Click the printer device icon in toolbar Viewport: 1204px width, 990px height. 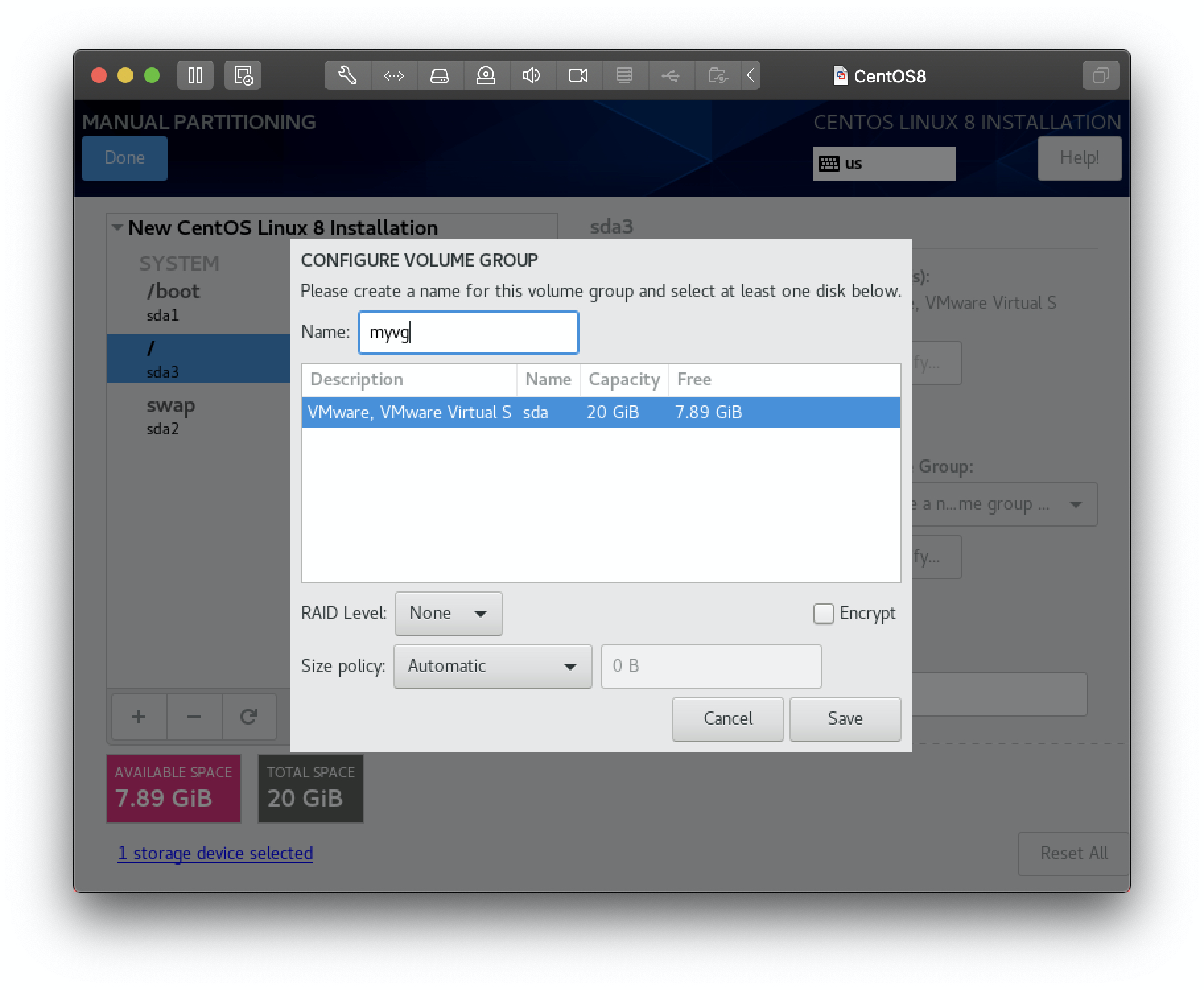[624, 75]
